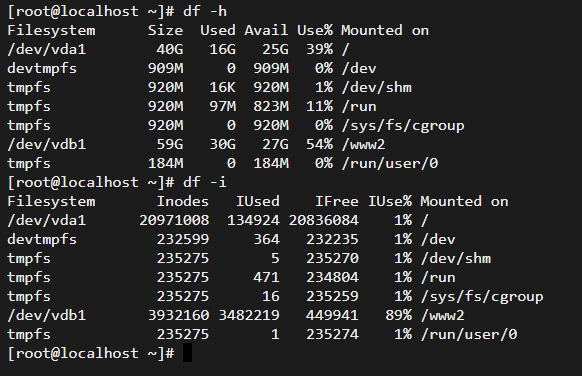Viewport: 582px width, 376px height.
Task: Click the /sys/fs/cgroup mount in df -h output
Action: 403,126
